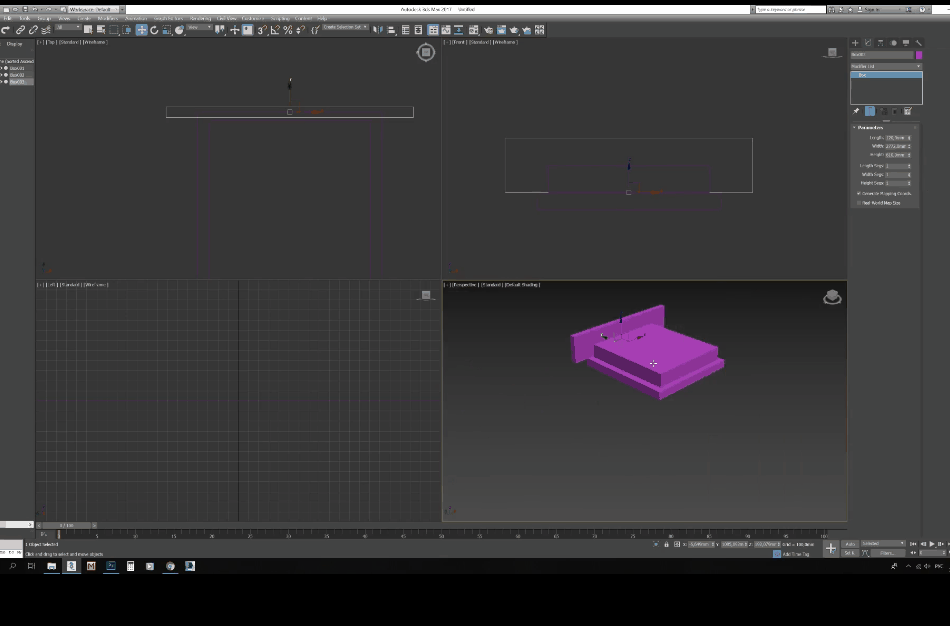Click the Undo arrow in main toolbar
The image size is (950, 626).
coord(6,30)
